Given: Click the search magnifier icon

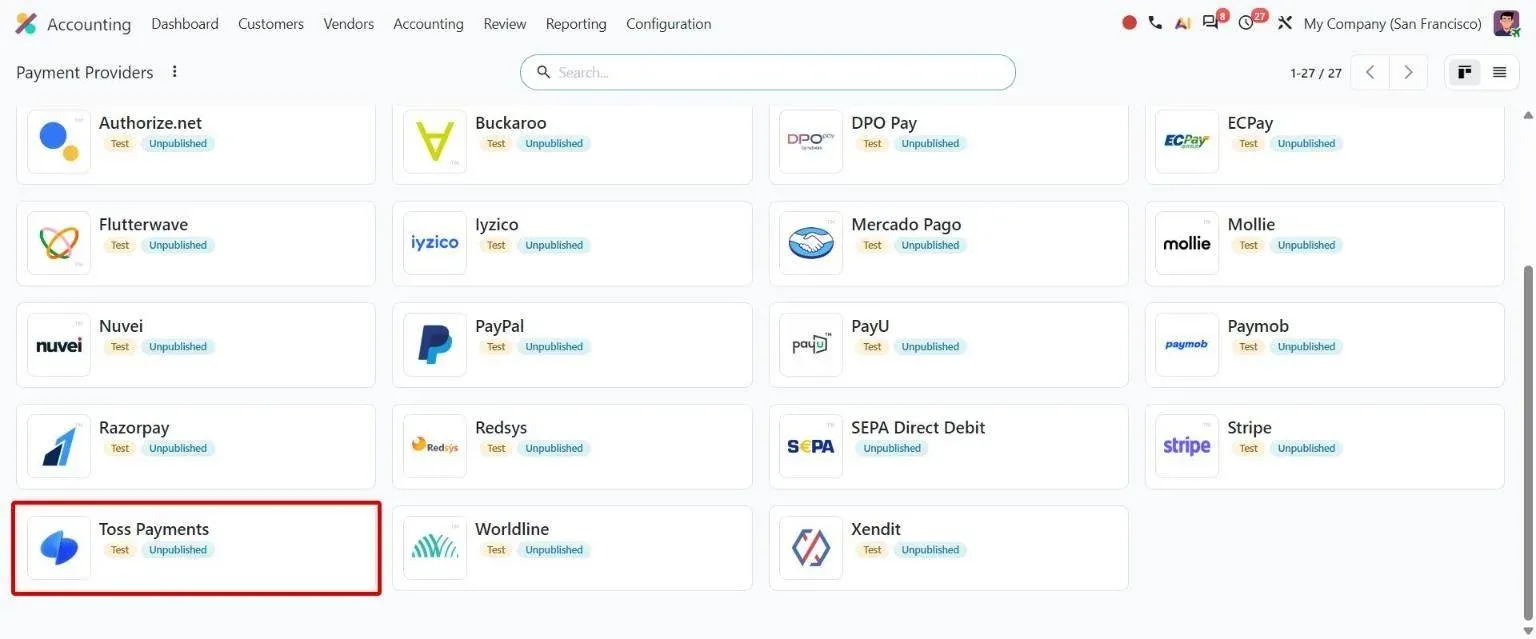Looking at the screenshot, I should pyautogui.click(x=544, y=72).
